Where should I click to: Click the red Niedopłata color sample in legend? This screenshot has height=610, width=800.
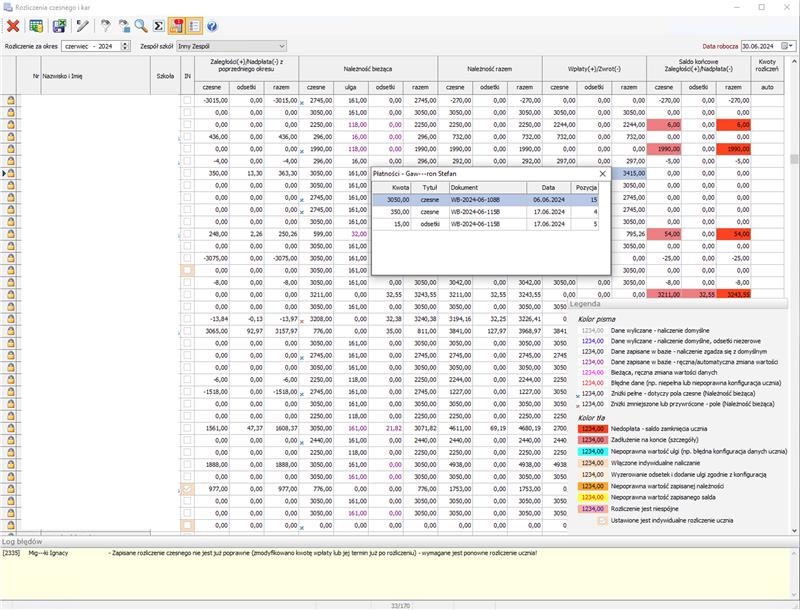(591, 428)
